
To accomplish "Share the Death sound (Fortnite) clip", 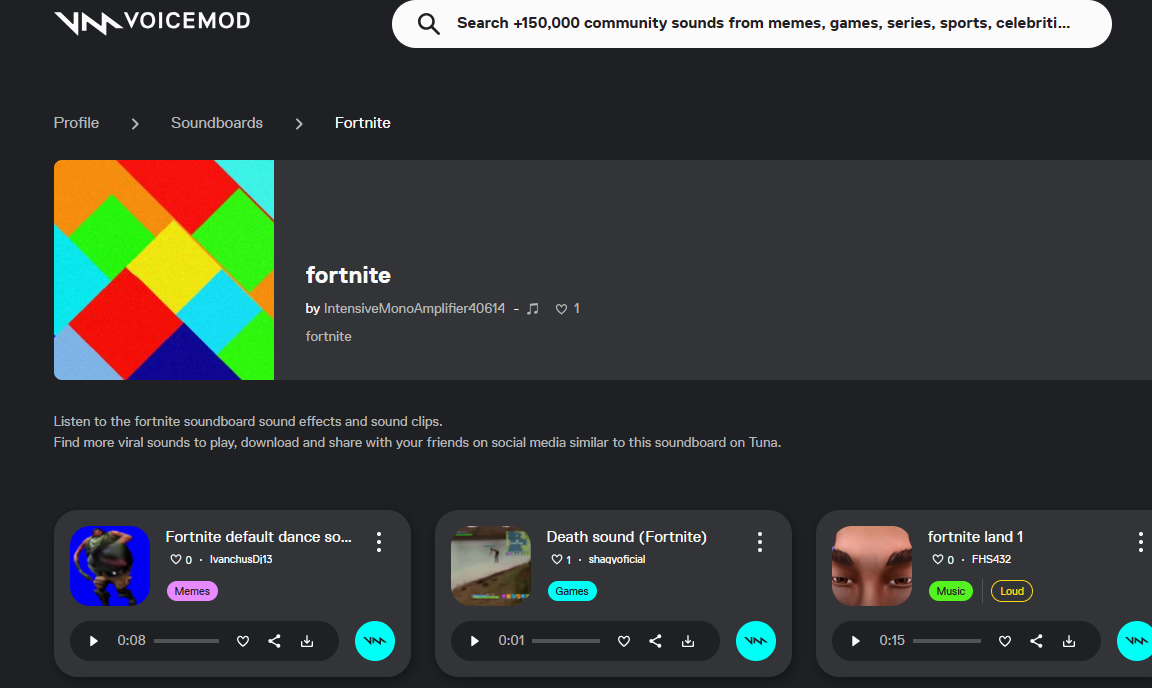I will (656, 641).
